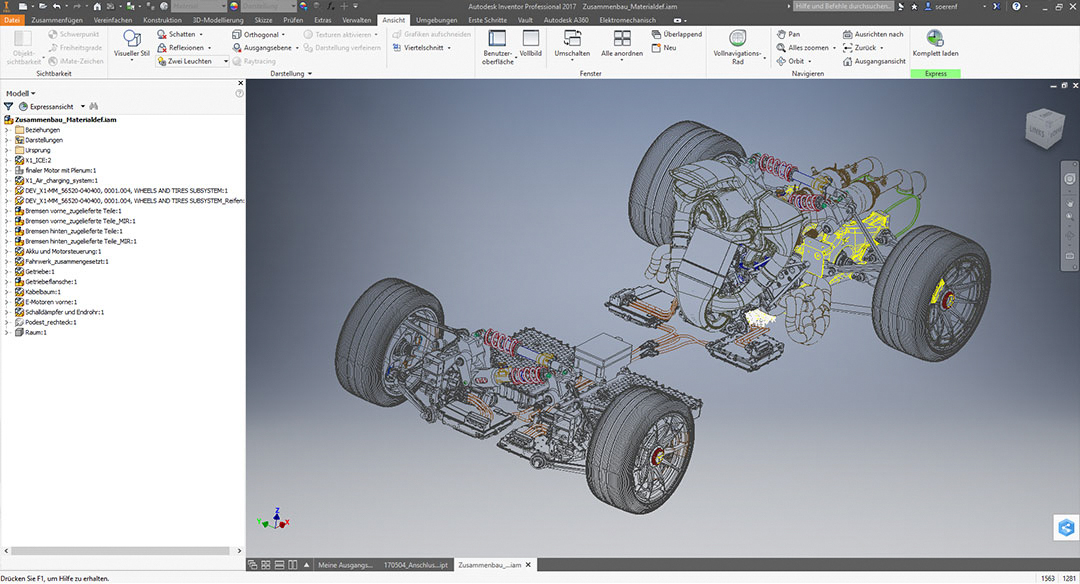Open the Datei menu
This screenshot has height=584, width=1080.
pos(12,20)
